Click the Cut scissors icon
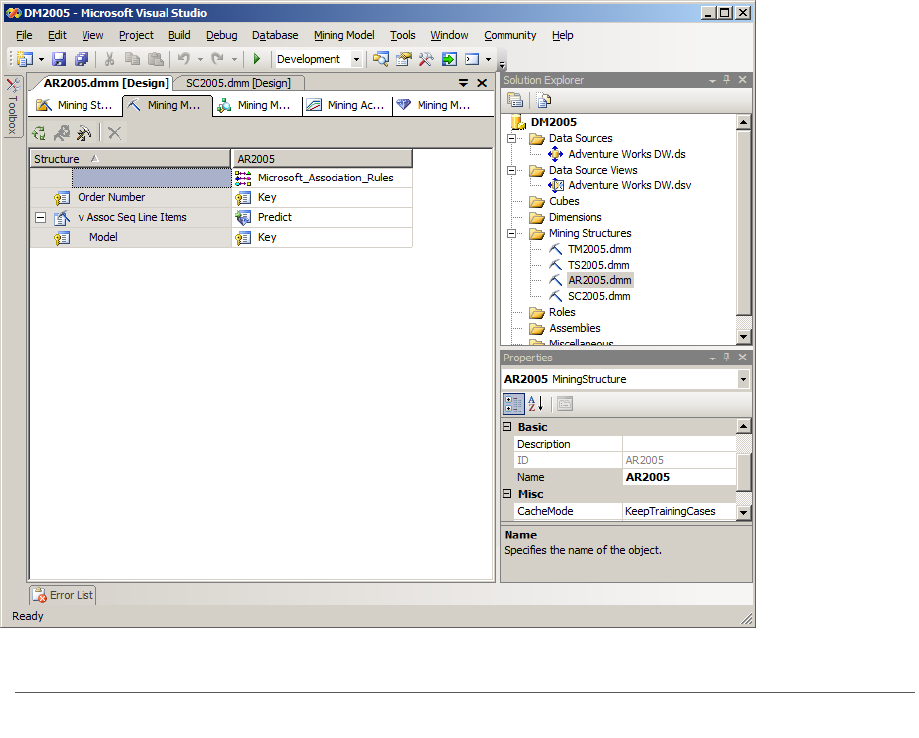The height and width of the screenshot is (738, 919). tap(109, 59)
